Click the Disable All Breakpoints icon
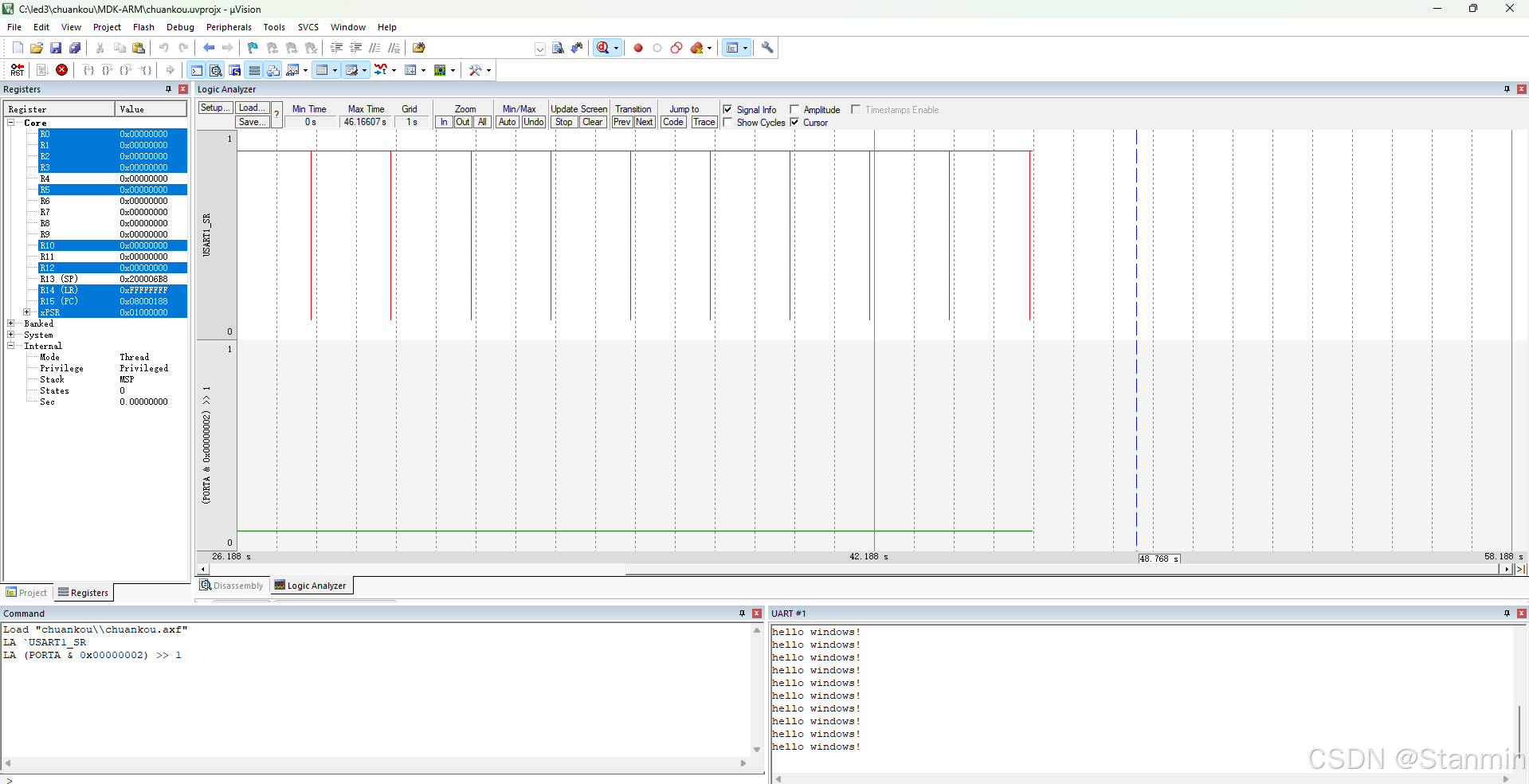The width and height of the screenshot is (1529, 784). (x=676, y=48)
